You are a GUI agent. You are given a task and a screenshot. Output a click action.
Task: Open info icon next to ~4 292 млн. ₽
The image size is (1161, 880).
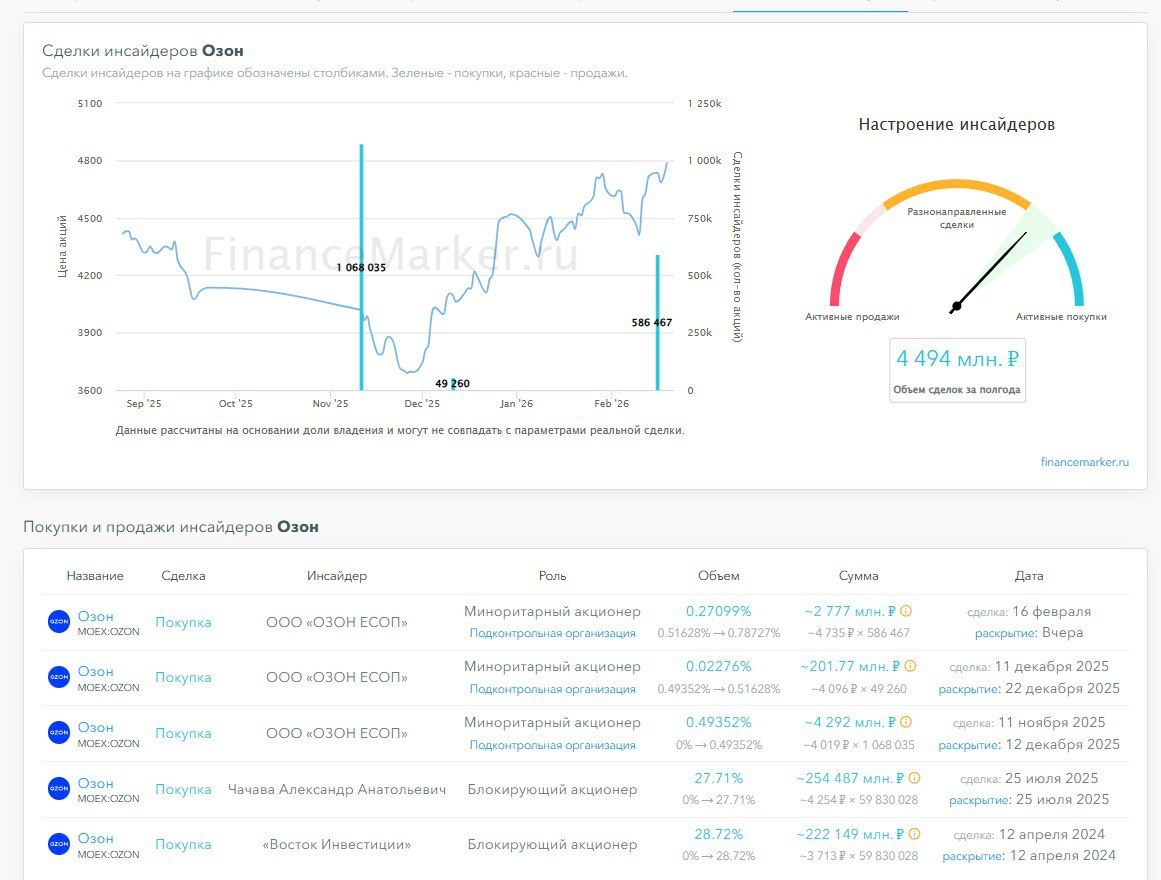[906, 722]
